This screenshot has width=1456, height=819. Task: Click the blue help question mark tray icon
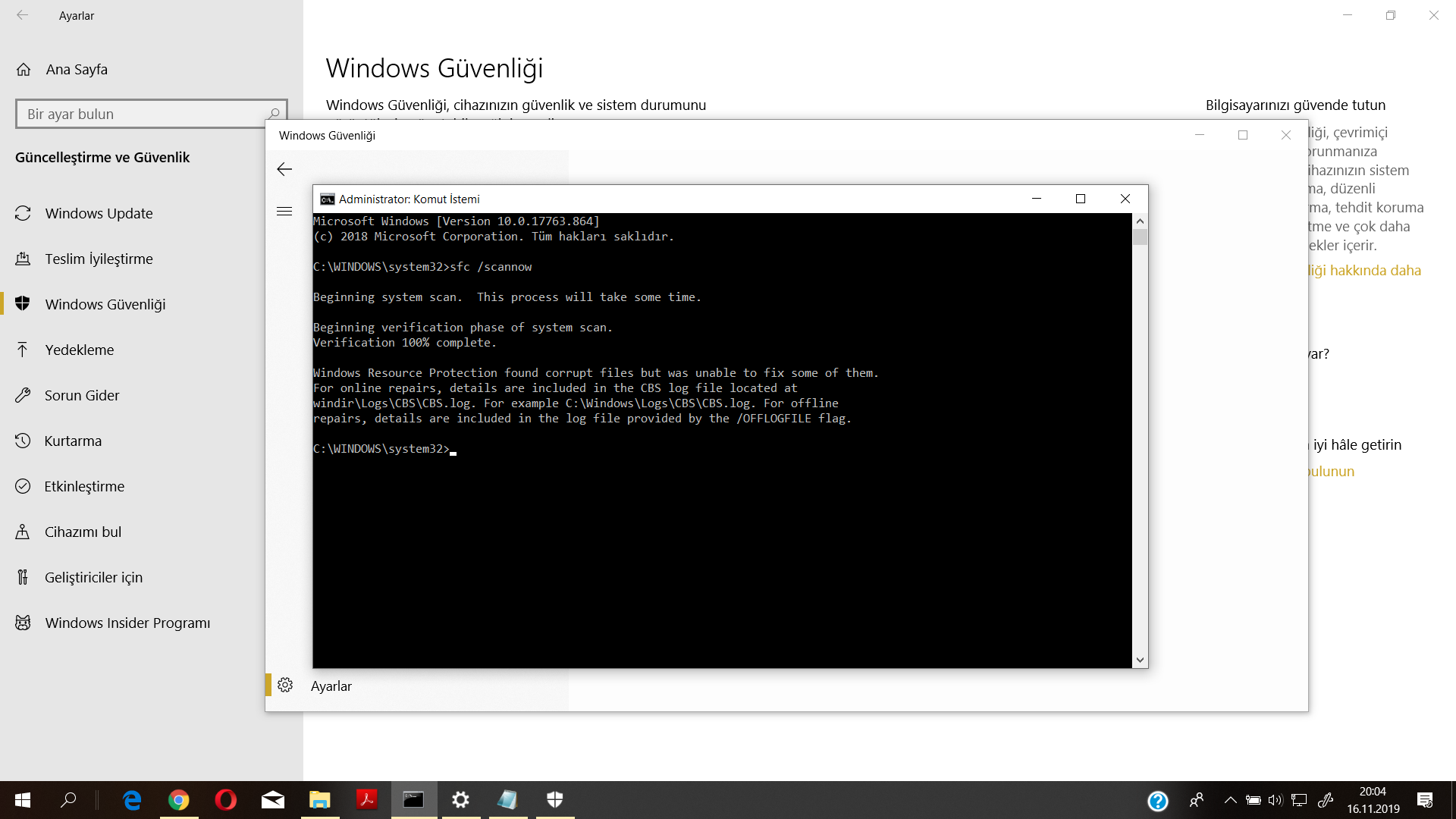tap(1158, 801)
